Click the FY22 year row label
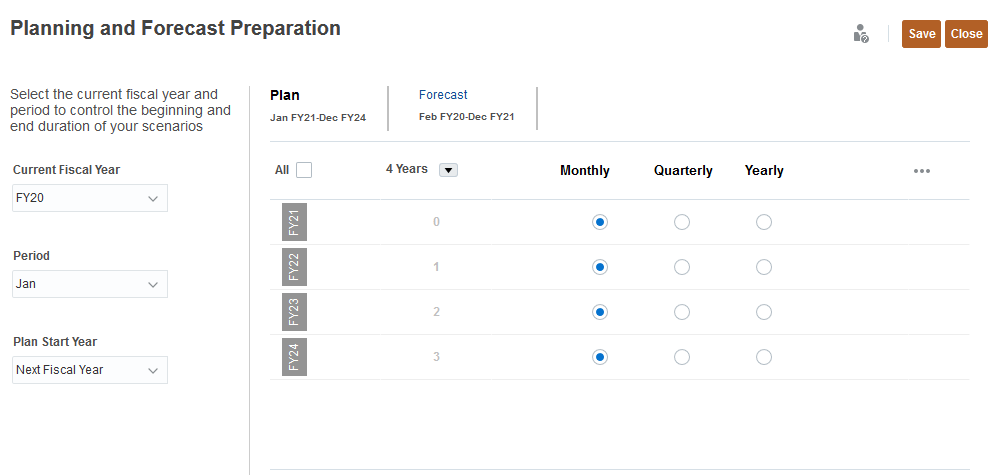Screen dimensions: 993x475 294,267
